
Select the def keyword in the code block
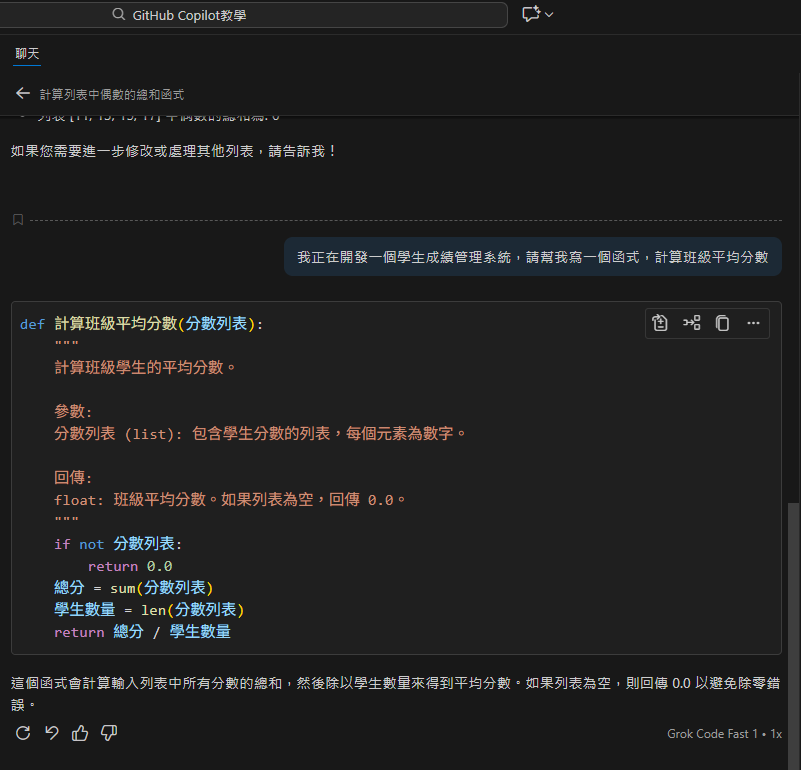tap(32, 323)
